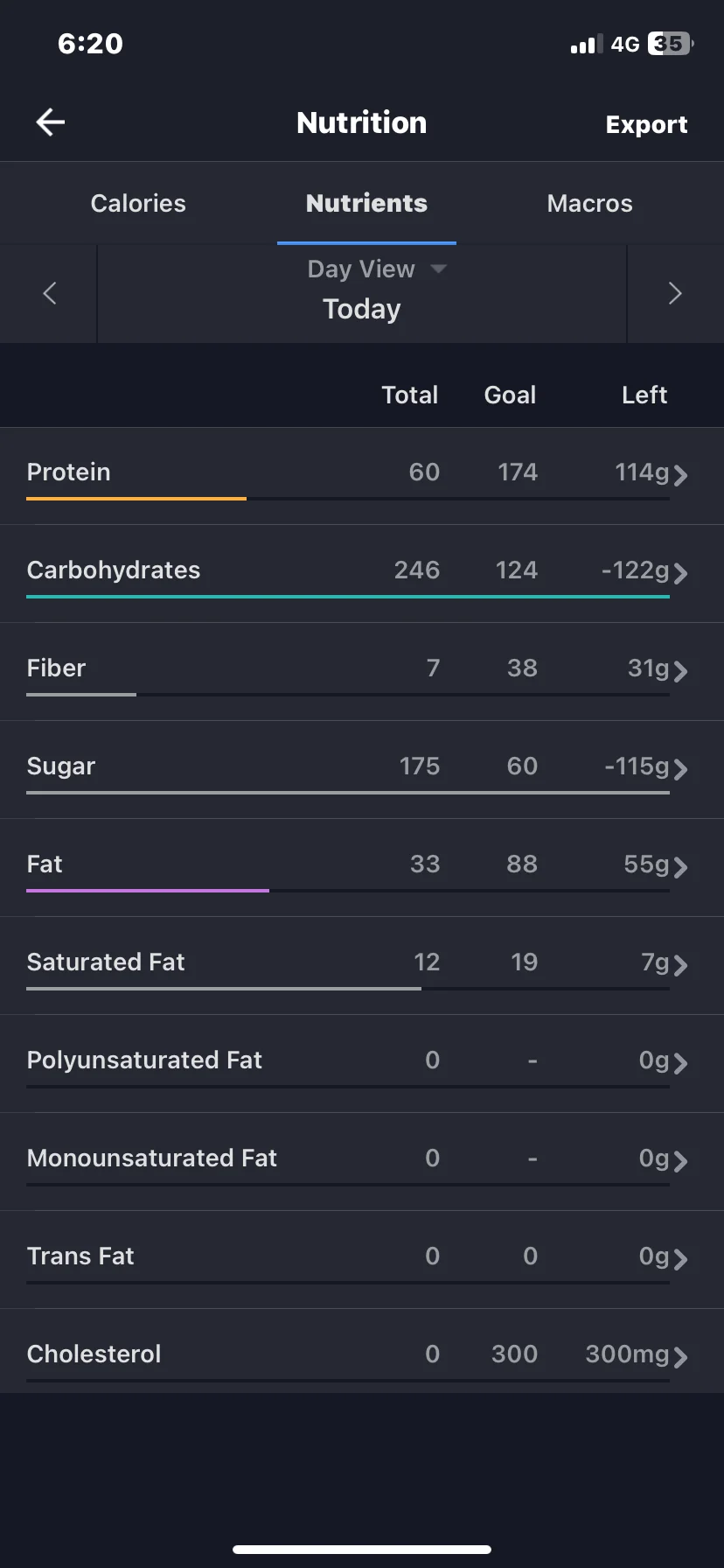This screenshot has width=724, height=1568.
Task: Switch to the Macros tab
Action: point(589,203)
